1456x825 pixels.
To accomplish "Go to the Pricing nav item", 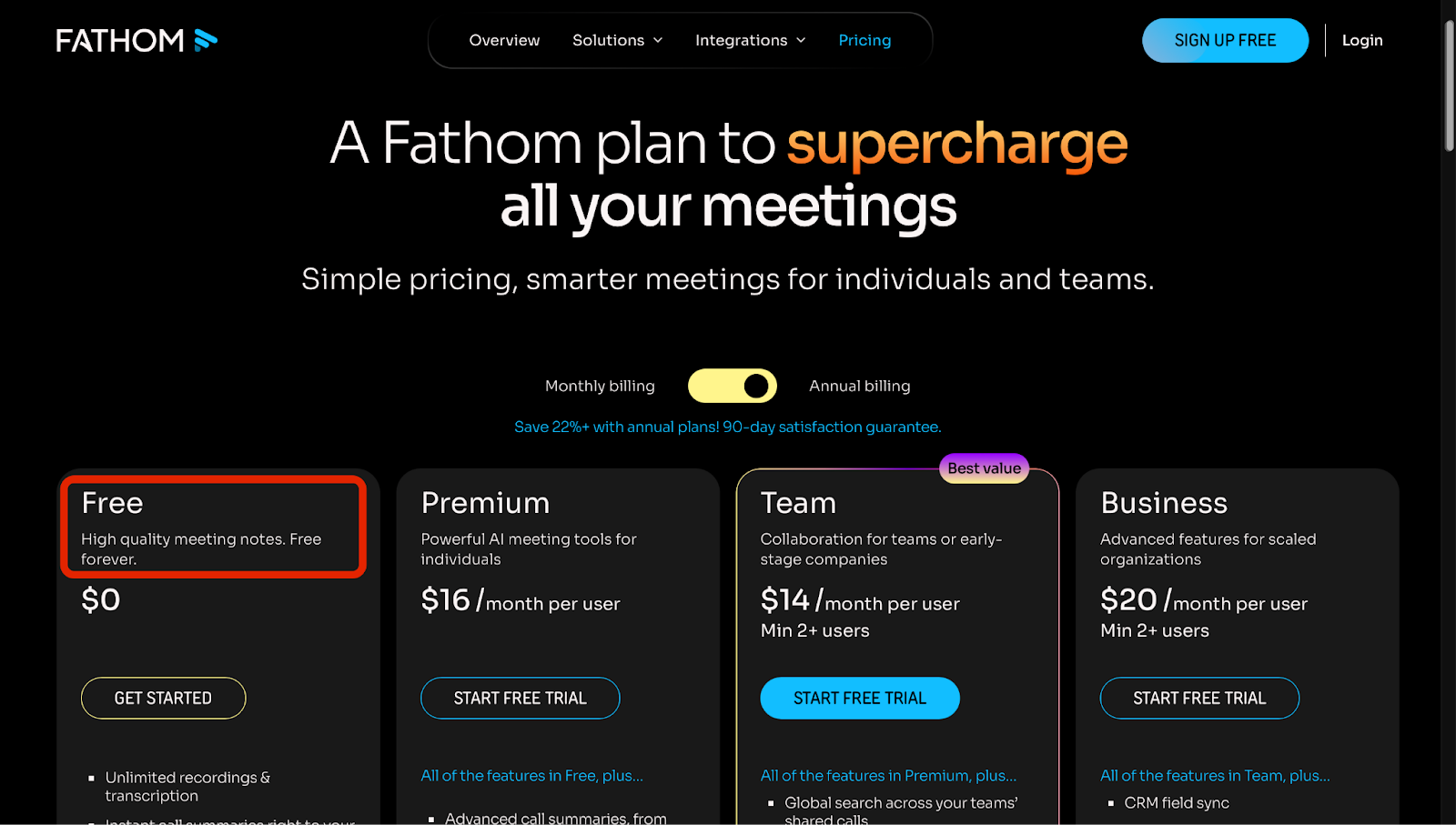I will (x=864, y=40).
